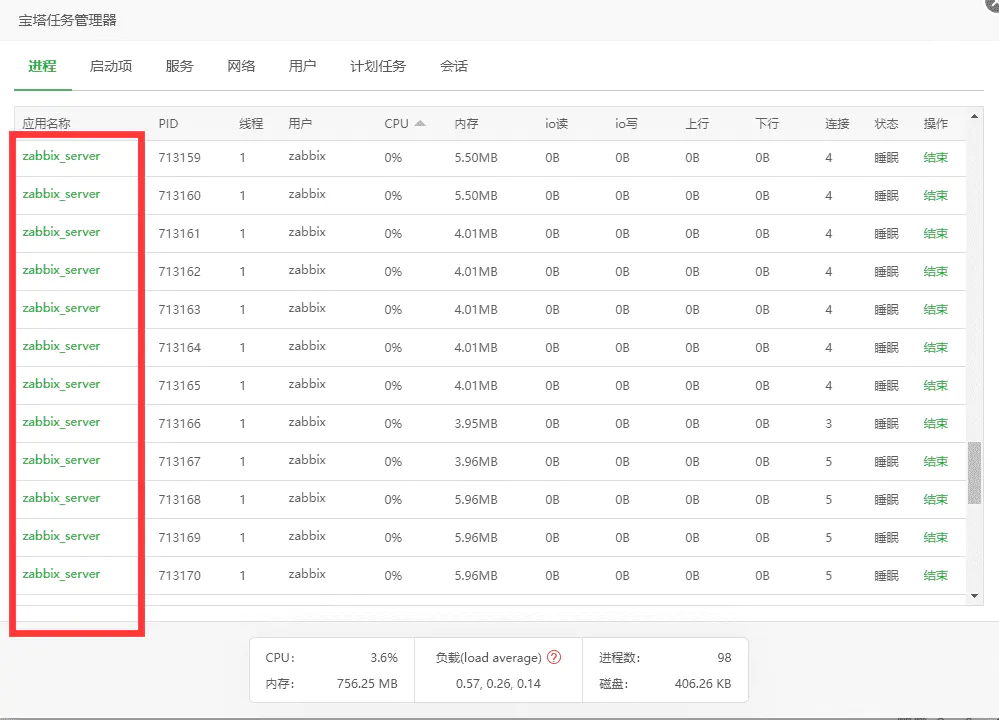End process with PID 713164
999x720 pixels.
(935, 347)
